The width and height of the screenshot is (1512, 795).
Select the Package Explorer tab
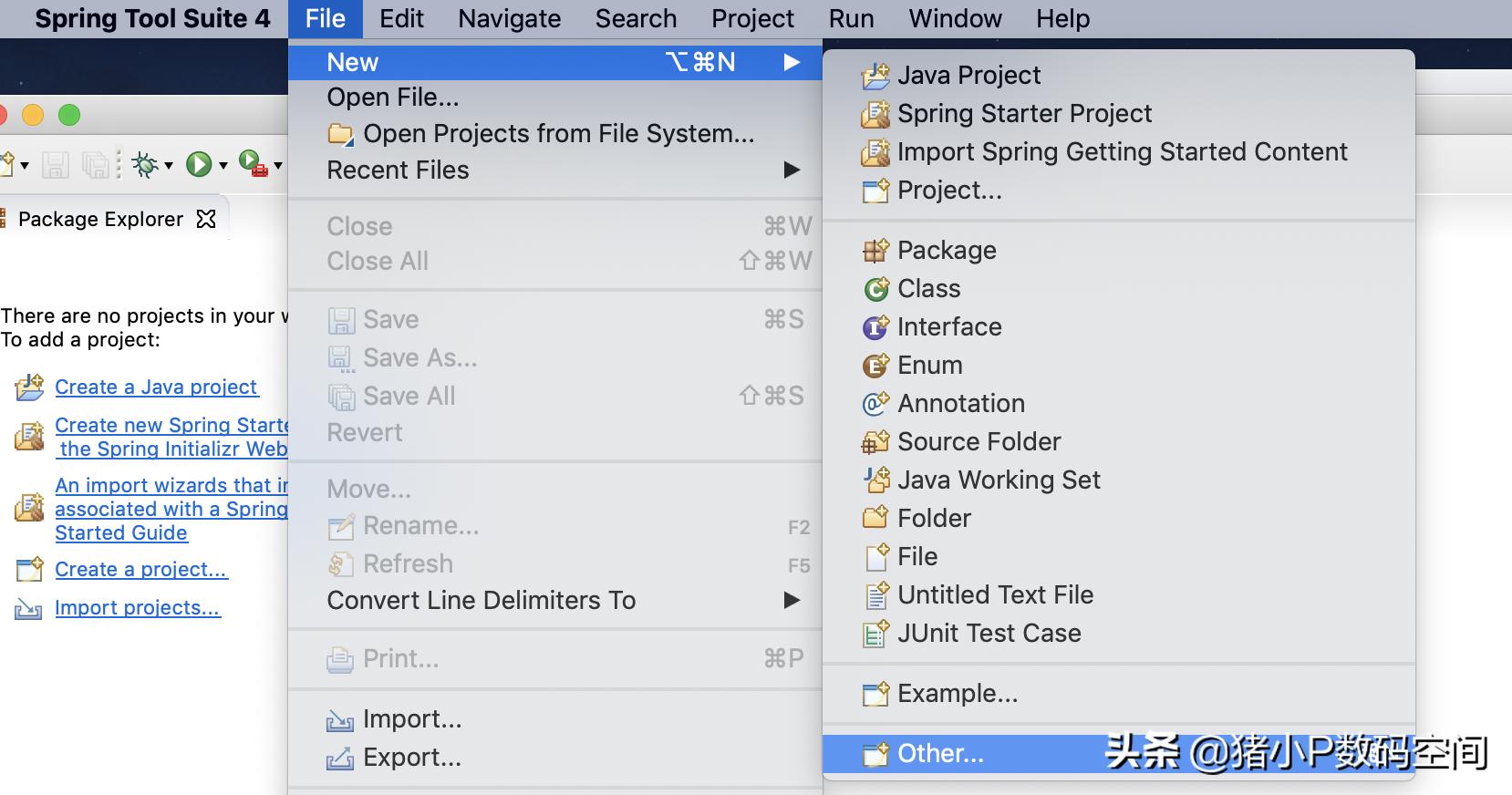click(100, 219)
